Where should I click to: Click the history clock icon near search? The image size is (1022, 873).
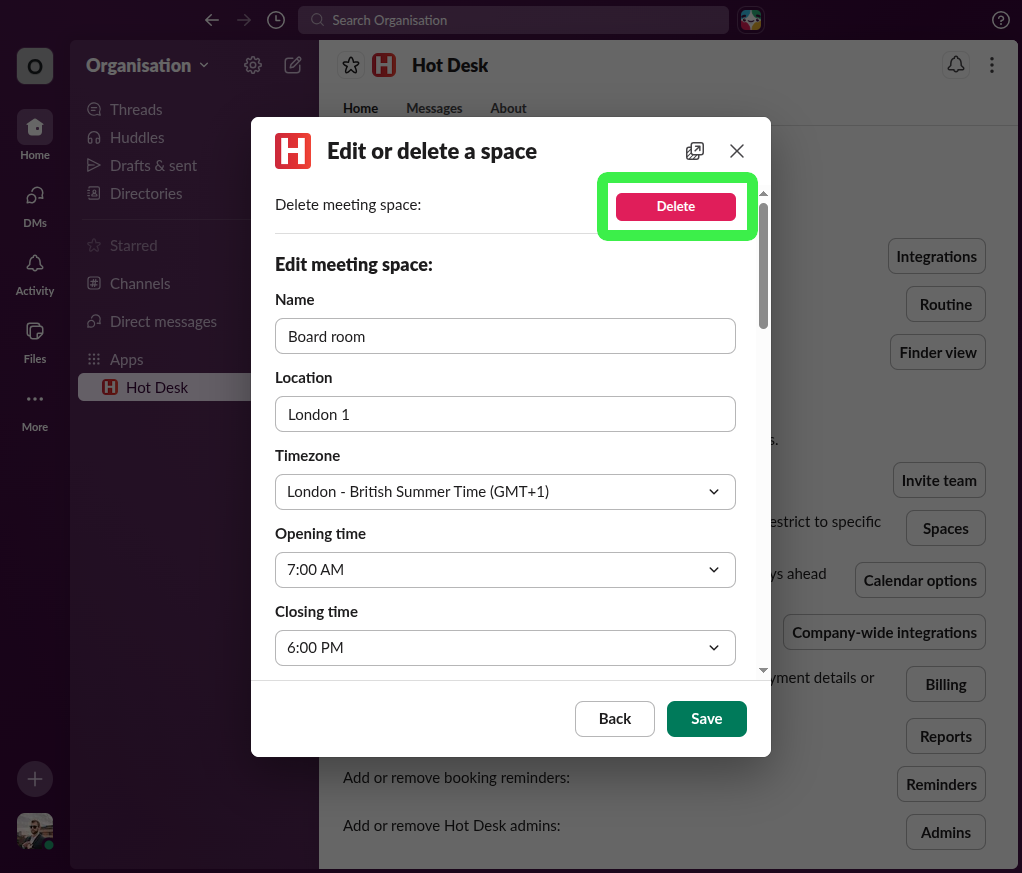(x=275, y=19)
